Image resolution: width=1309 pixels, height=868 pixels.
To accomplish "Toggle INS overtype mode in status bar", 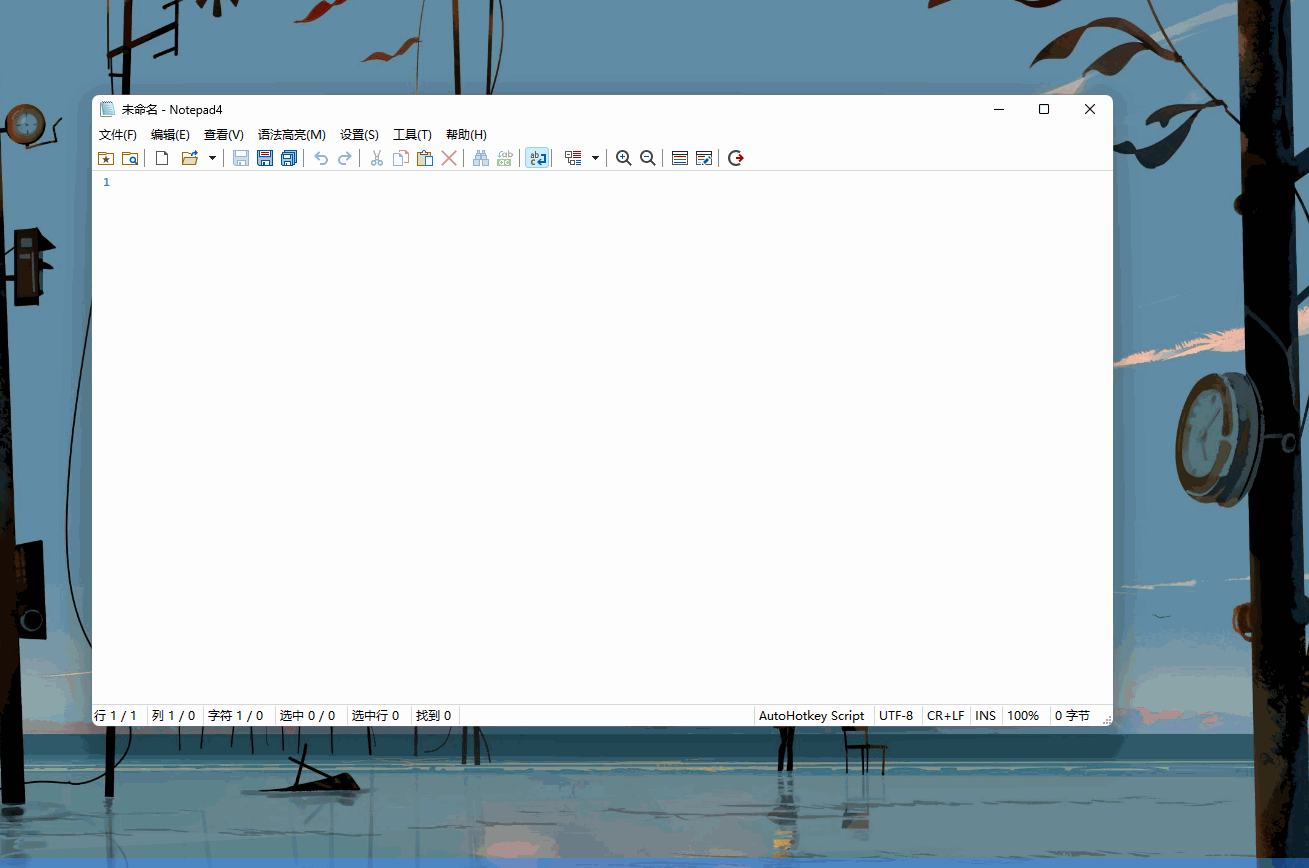I will [x=985, y=715].
